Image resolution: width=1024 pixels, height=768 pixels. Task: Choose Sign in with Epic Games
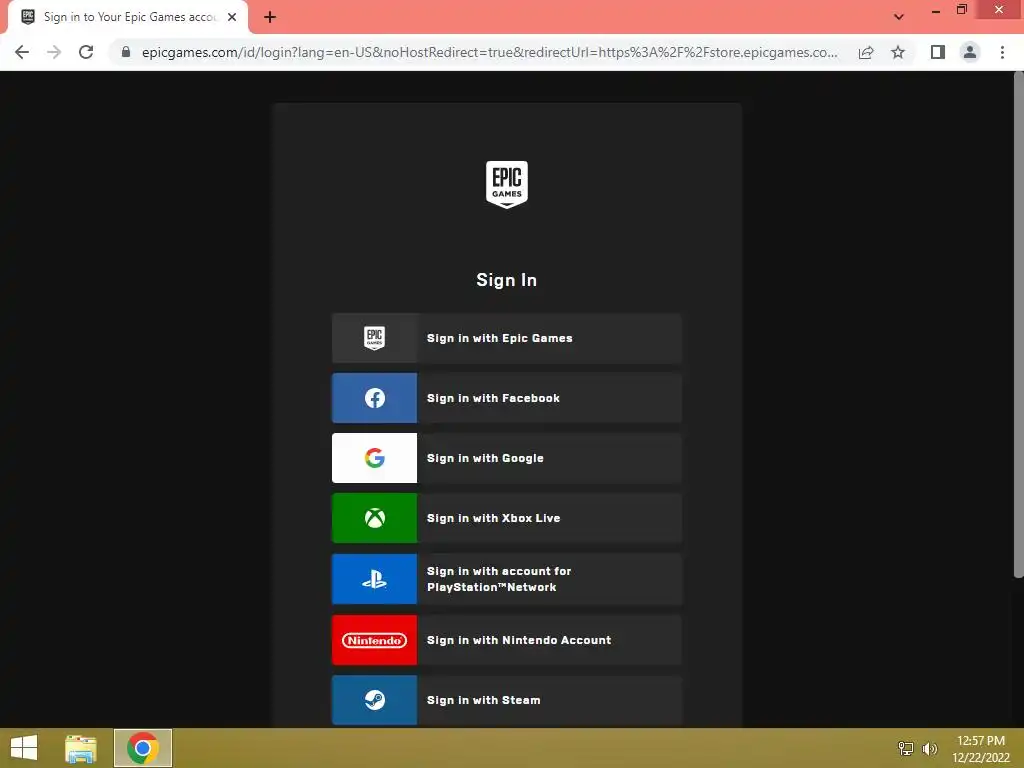pyautogui.click(x=507, y=338)
